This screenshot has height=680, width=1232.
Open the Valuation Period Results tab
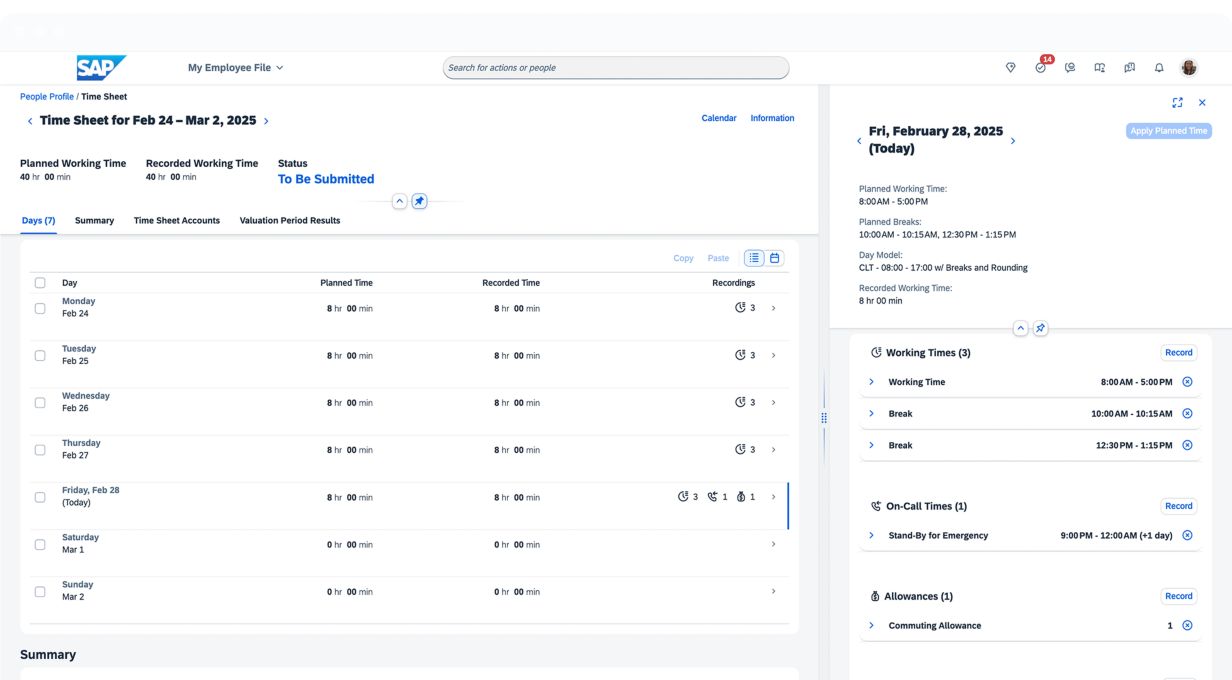290,220
